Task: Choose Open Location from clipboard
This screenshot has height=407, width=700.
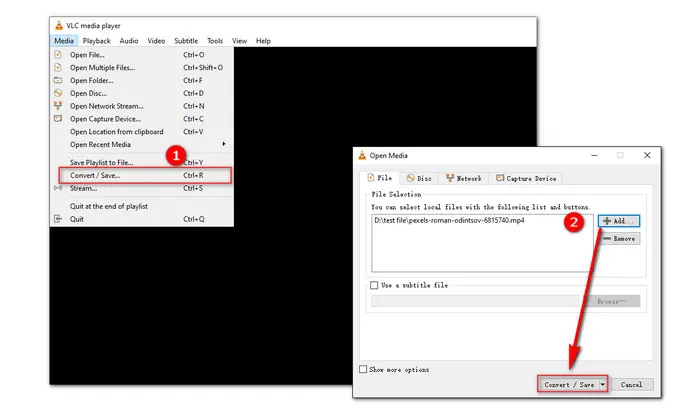Action: coord(142,132)
